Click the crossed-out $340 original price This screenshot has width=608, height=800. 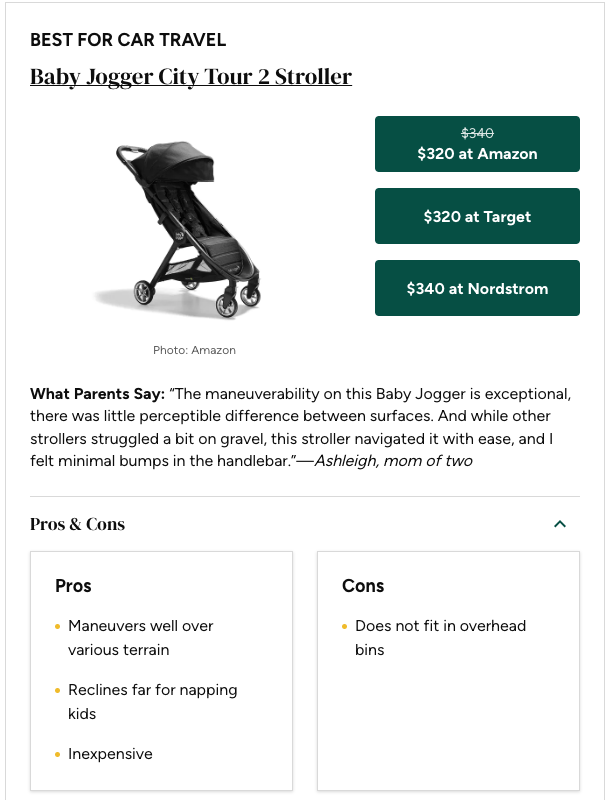pyautogui.click(x=477, y=133)
